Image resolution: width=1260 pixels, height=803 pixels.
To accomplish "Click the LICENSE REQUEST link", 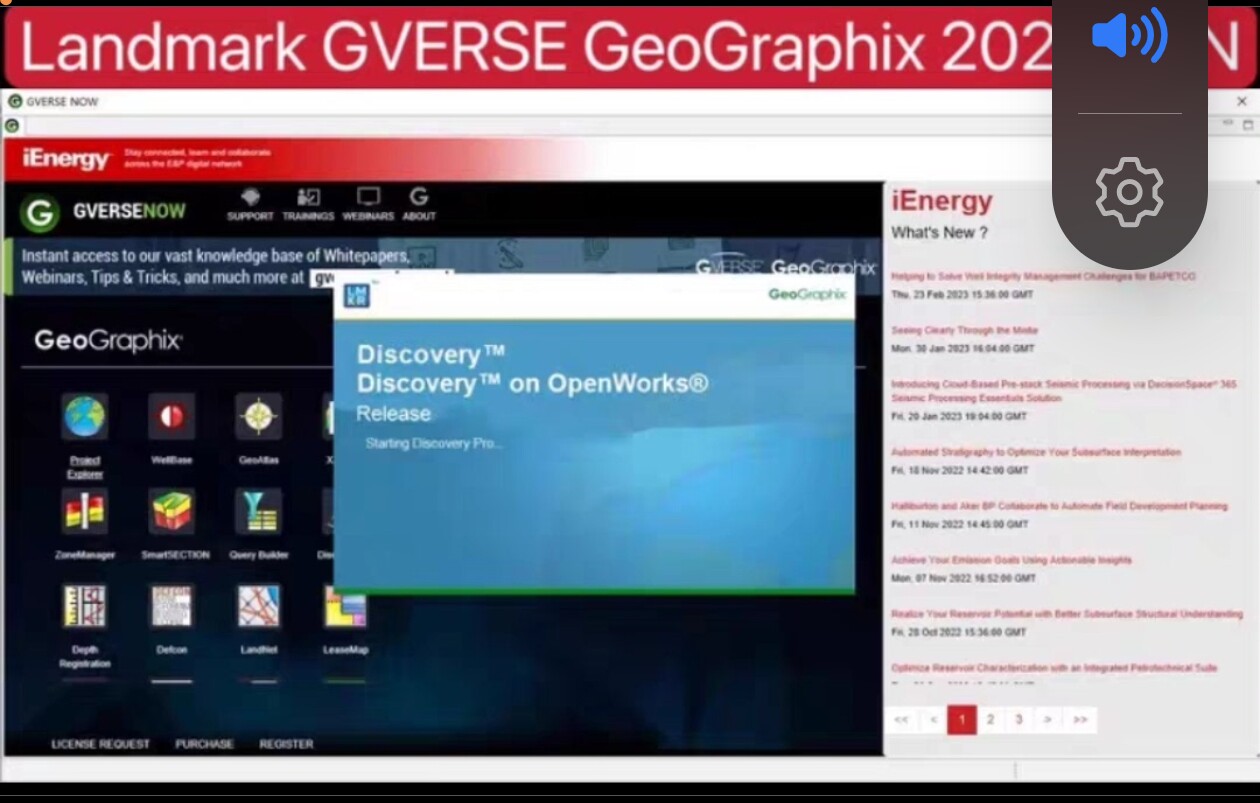I will pos(101,744).
